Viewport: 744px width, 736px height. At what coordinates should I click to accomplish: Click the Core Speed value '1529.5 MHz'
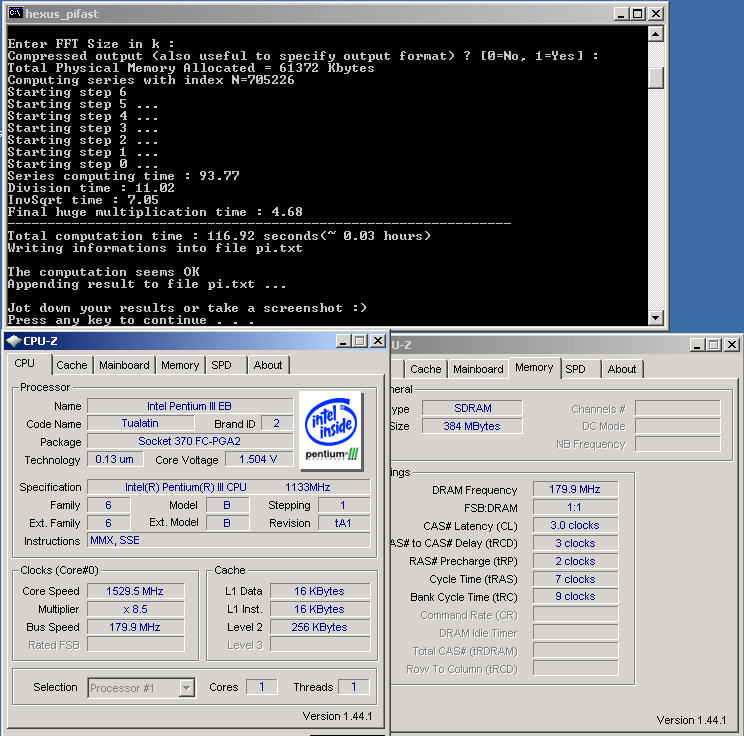tap(135, 591)
